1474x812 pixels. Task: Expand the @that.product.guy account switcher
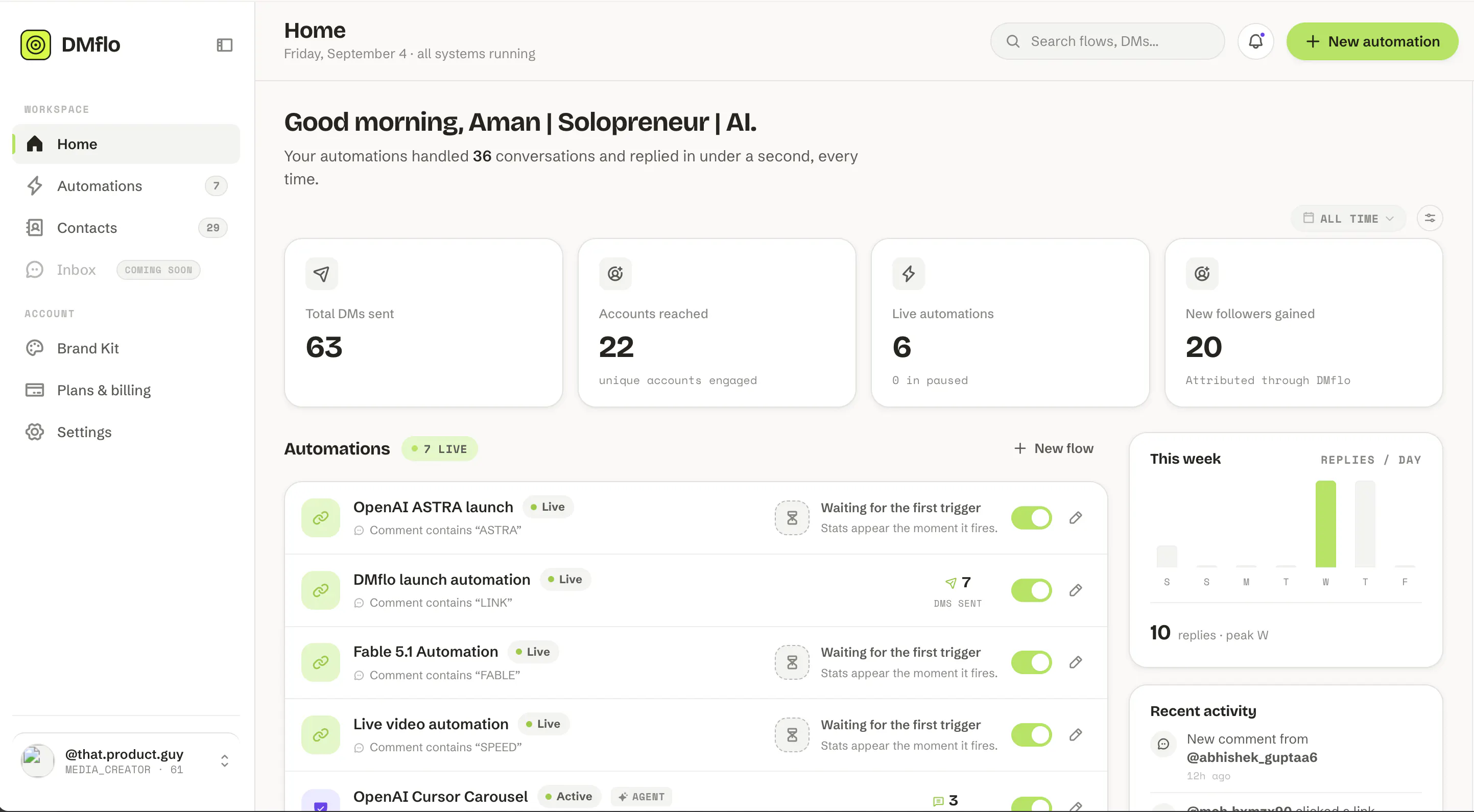pyautogui.click(x=224, y=761)
